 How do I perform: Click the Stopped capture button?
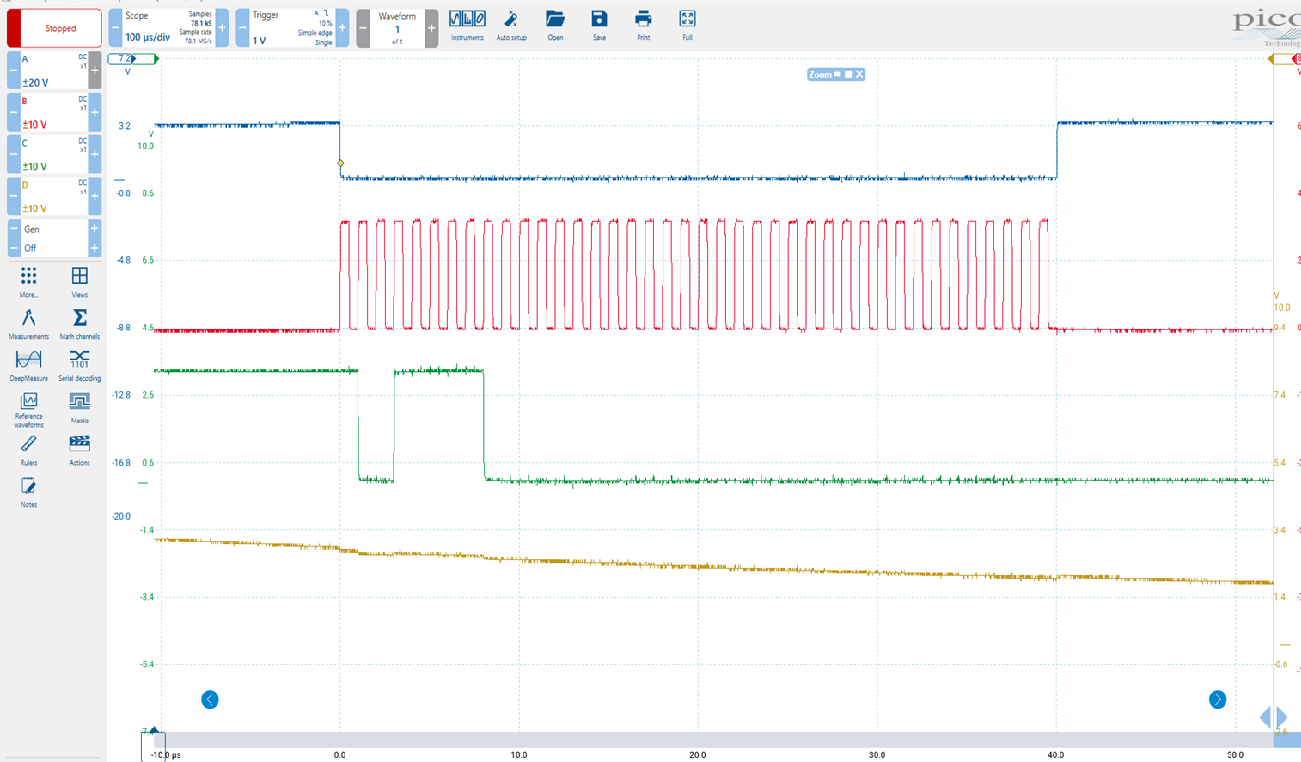coord(53,27)
